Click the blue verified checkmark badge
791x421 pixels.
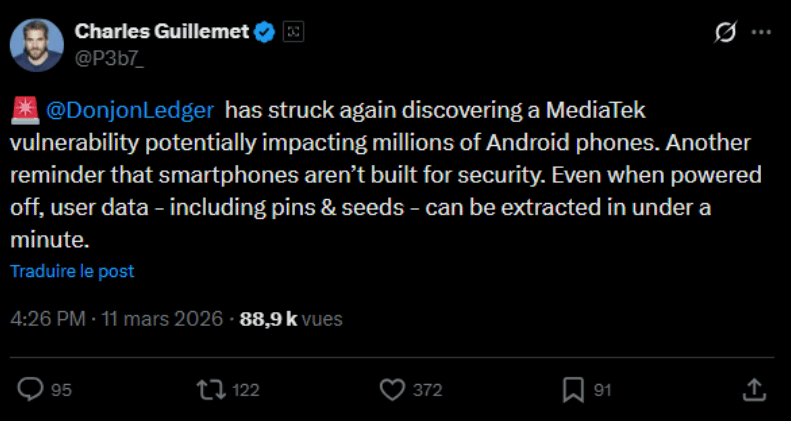pyautogui.click(x=265, y=32)
